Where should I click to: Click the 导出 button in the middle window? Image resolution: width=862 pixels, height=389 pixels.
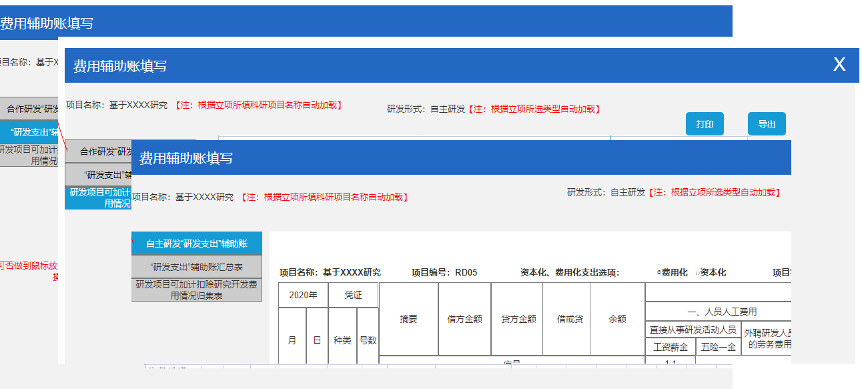click(x=766, y=124)
